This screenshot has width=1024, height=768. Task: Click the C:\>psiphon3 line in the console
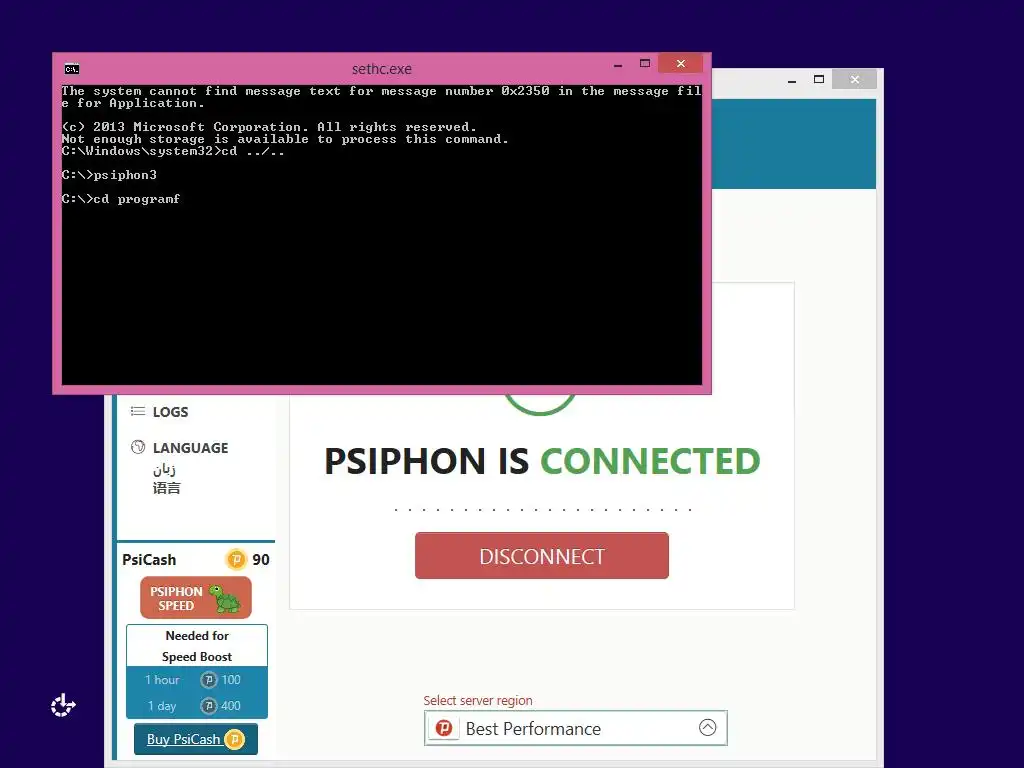tap(109, 175)
